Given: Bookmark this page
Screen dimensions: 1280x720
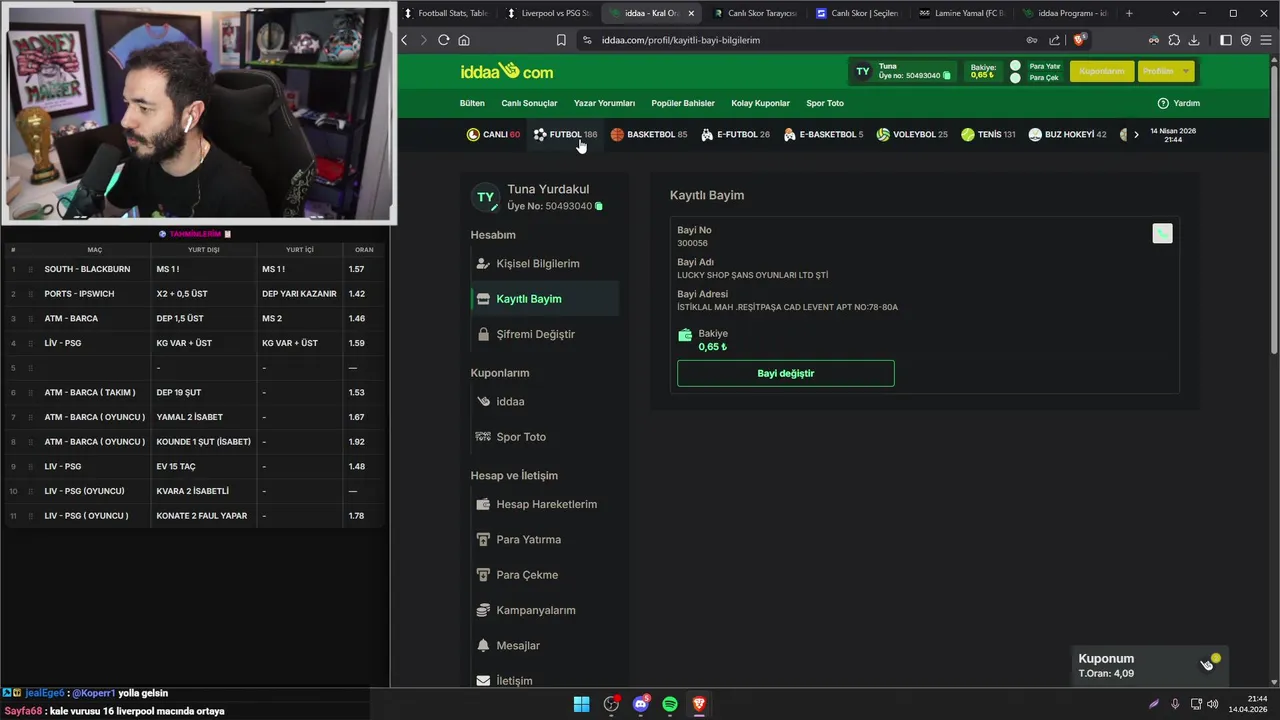Looking at the screenshot, I should click(x=561, y=40).
